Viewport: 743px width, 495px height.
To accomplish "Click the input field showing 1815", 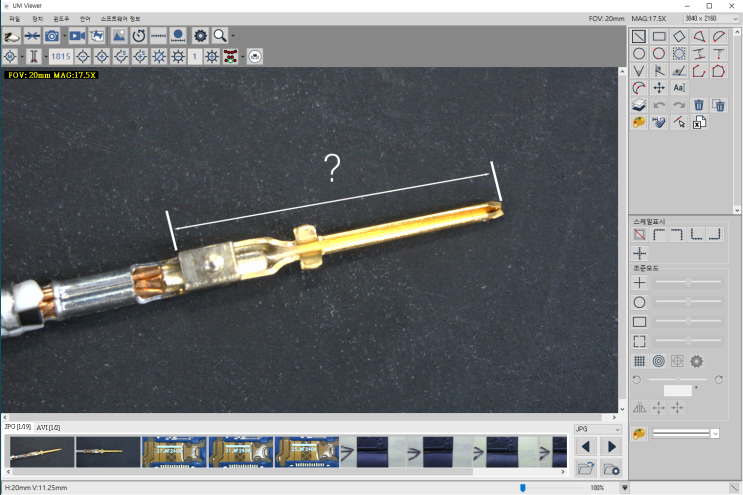I will [x=61, y=57].
